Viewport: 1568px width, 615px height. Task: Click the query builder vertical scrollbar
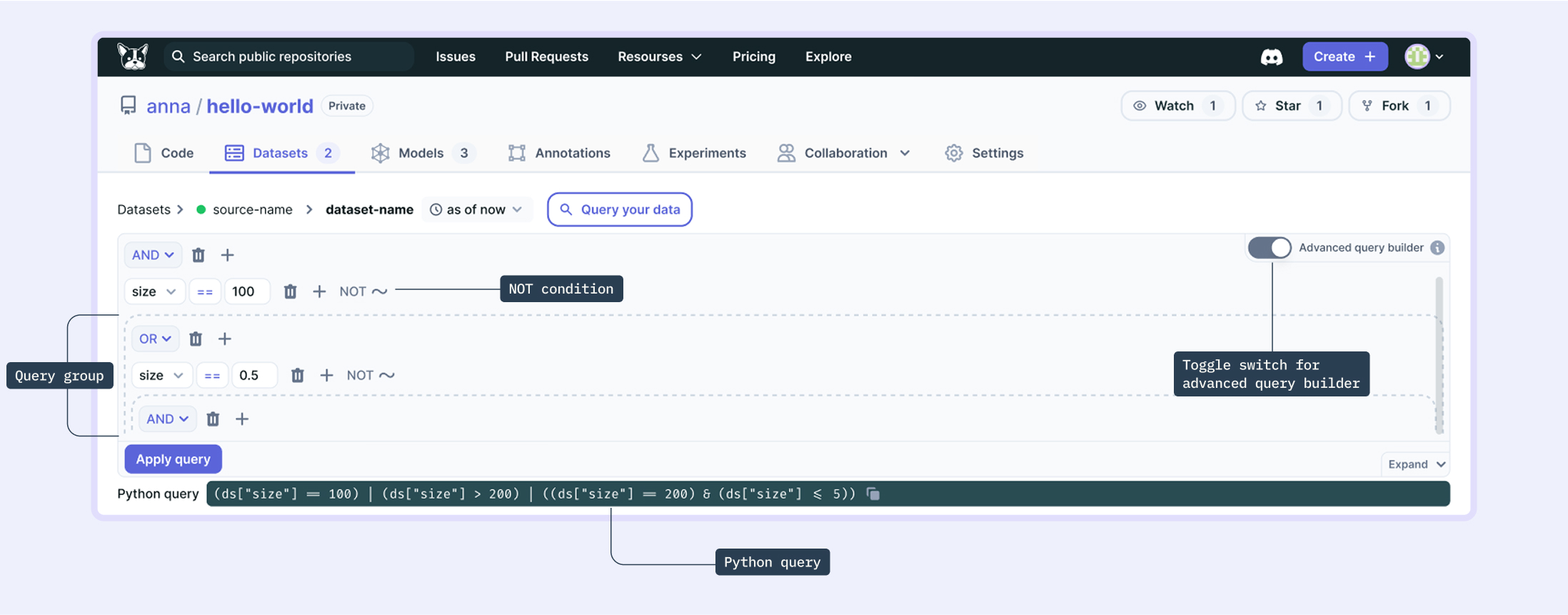coord(1439,355)
